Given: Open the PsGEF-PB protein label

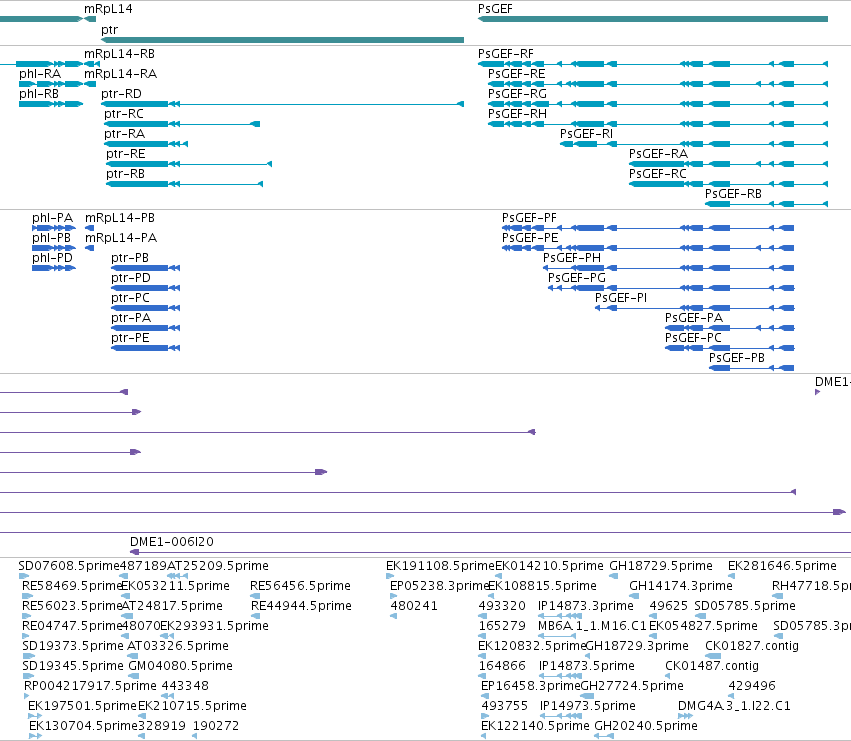Looking at the screenshot, I should [x=737, y=359].
